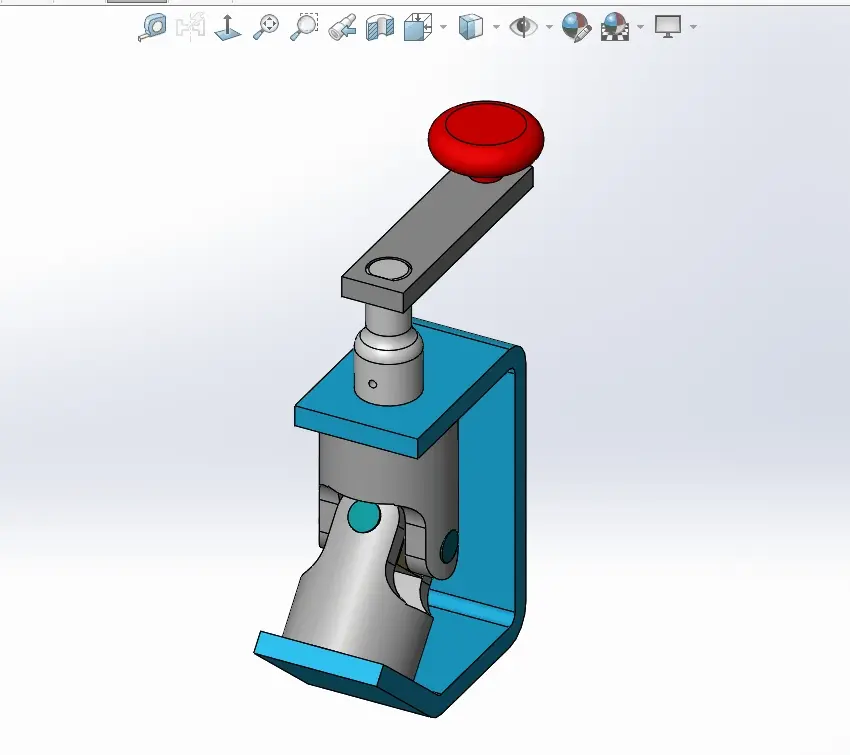850x755 pixels.
Task: Expand the View Settings dropdown arrow
Action: (693, 27)
